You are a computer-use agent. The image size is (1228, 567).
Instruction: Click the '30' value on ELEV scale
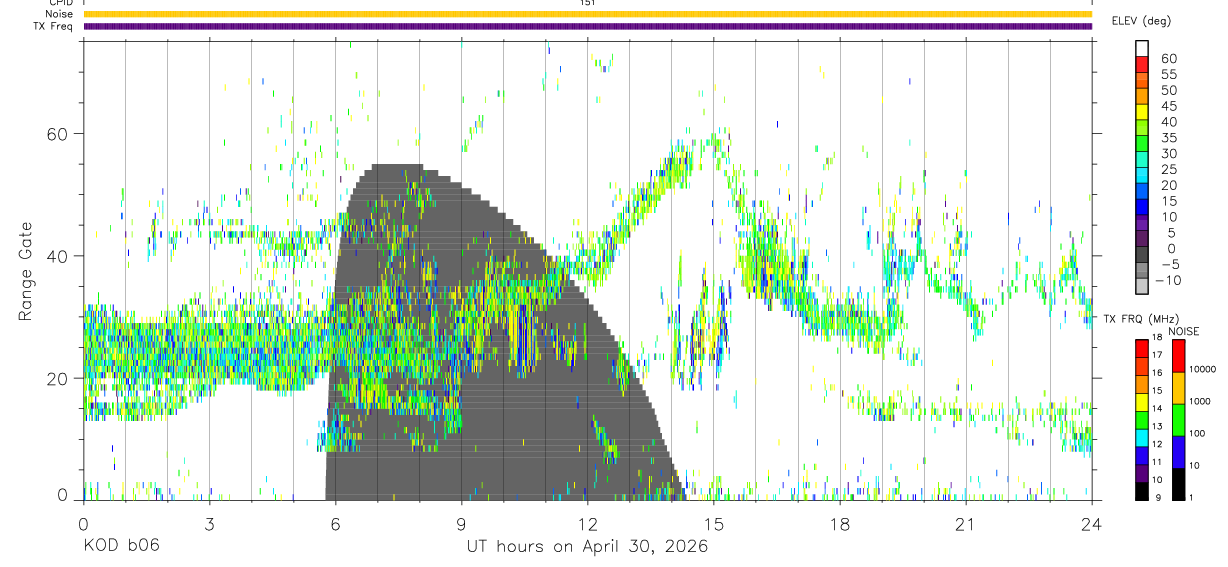(1168, 154)
